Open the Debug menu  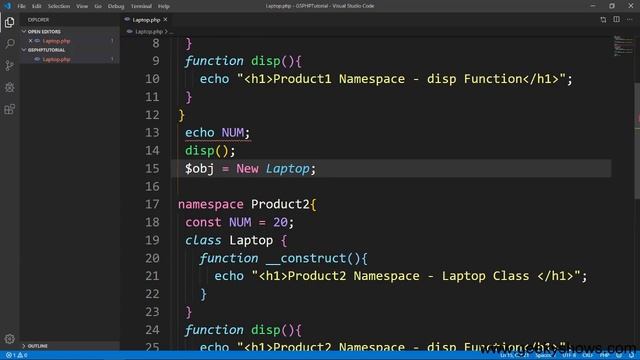116,6
